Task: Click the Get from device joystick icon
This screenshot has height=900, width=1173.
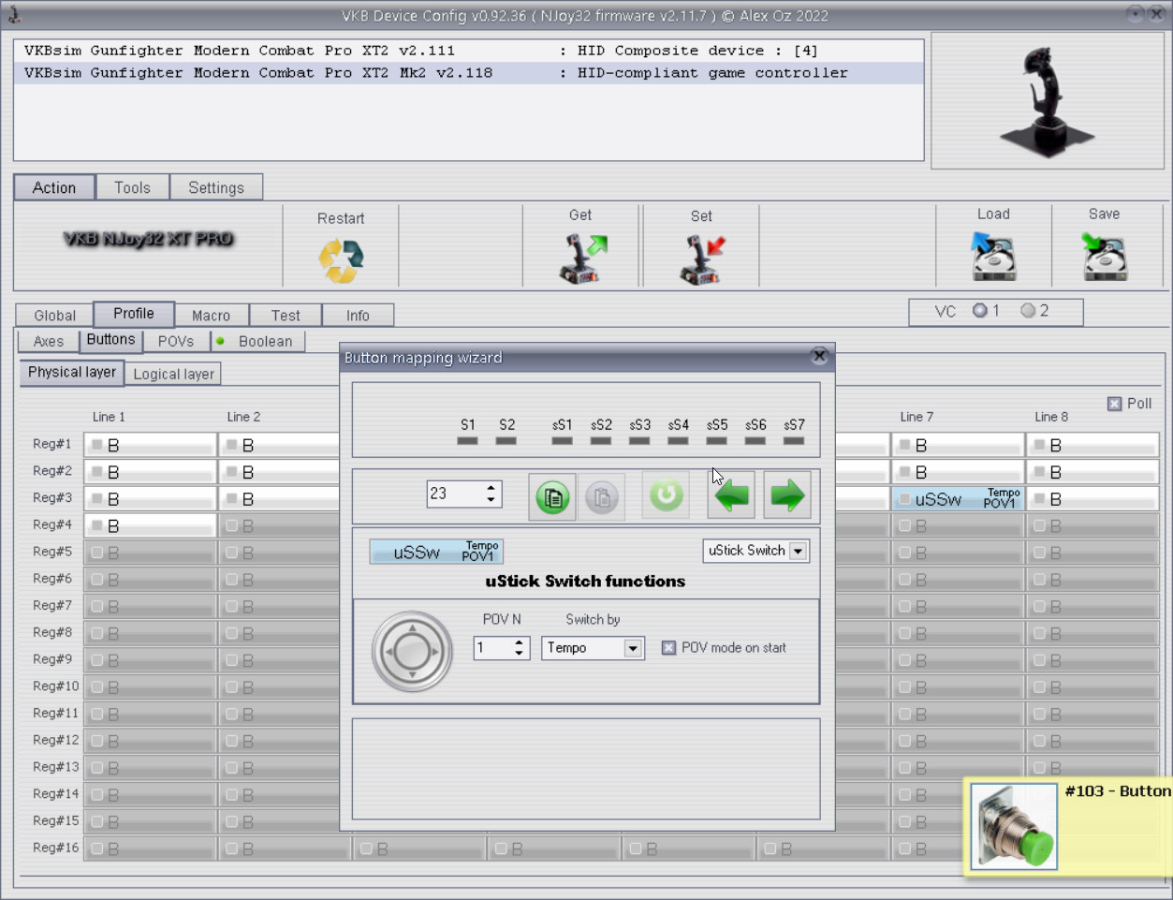Action: [581, 260]
